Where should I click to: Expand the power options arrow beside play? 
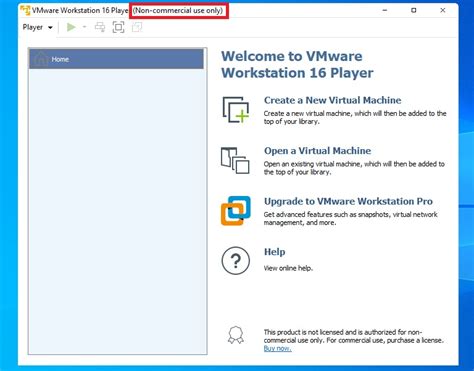click(x=84, y=27)
